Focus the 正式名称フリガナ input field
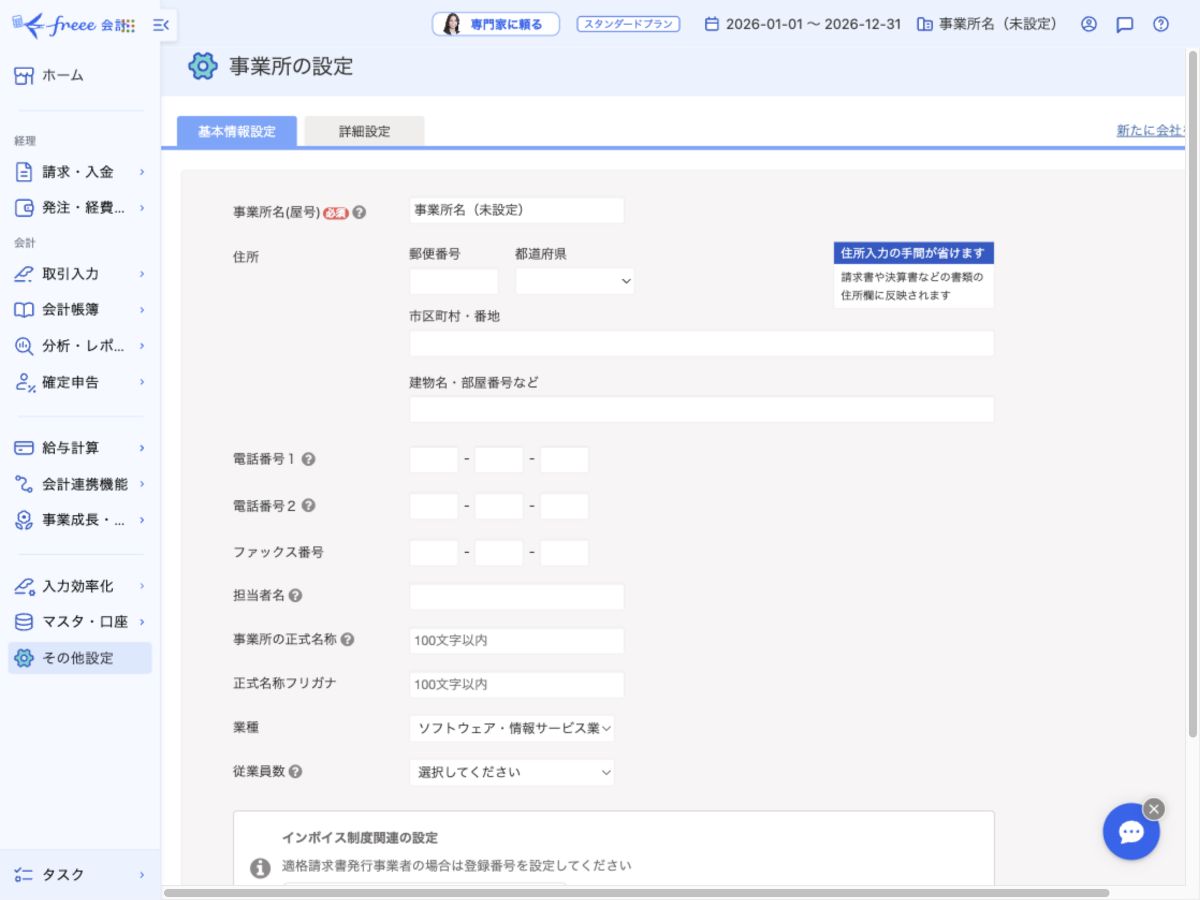1200x900 pixels. tap(517, 685)
